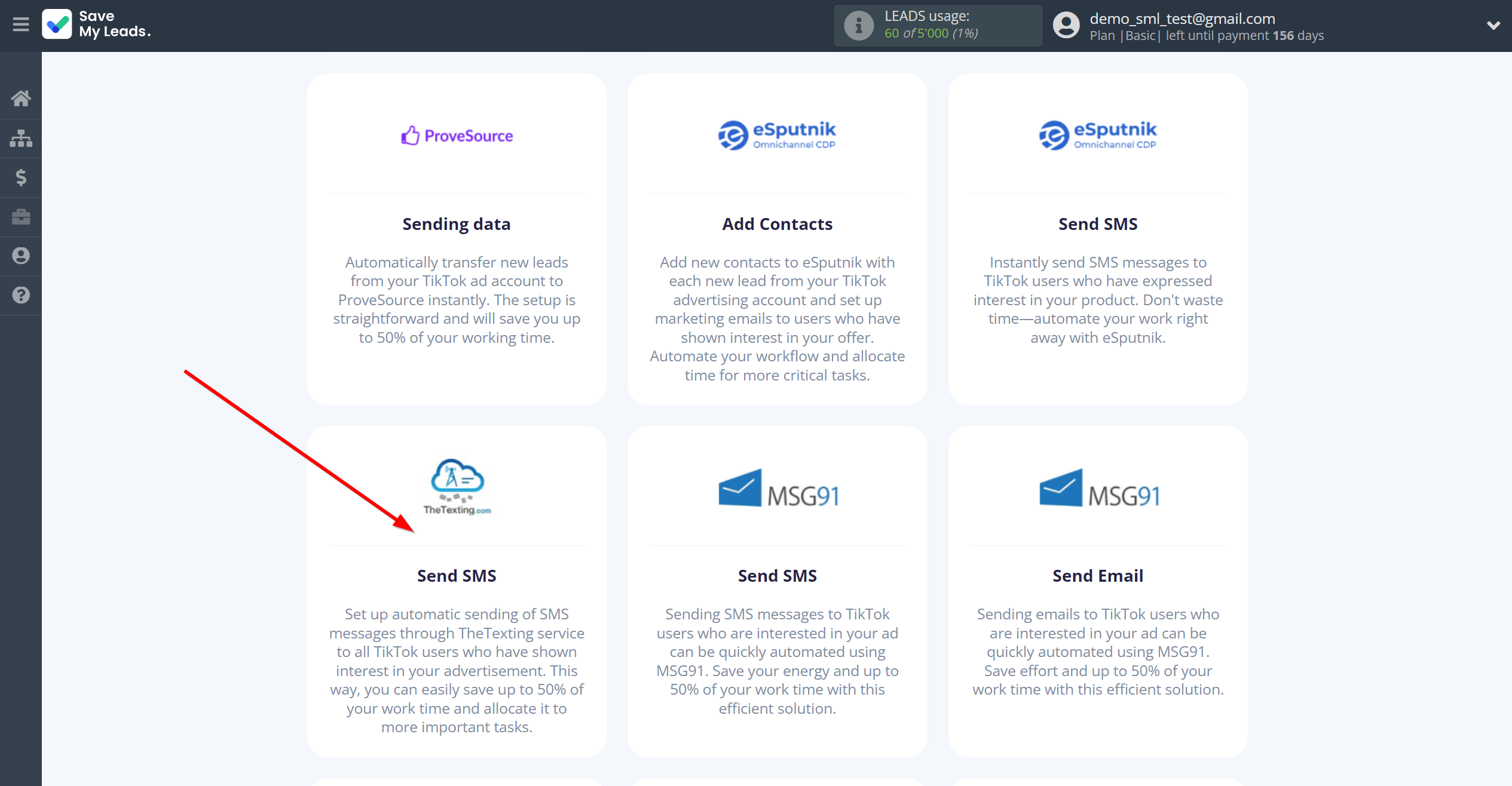Click the account avatar icon
The height and width of the screenshot is (786, 1512).
[1066, 25]
